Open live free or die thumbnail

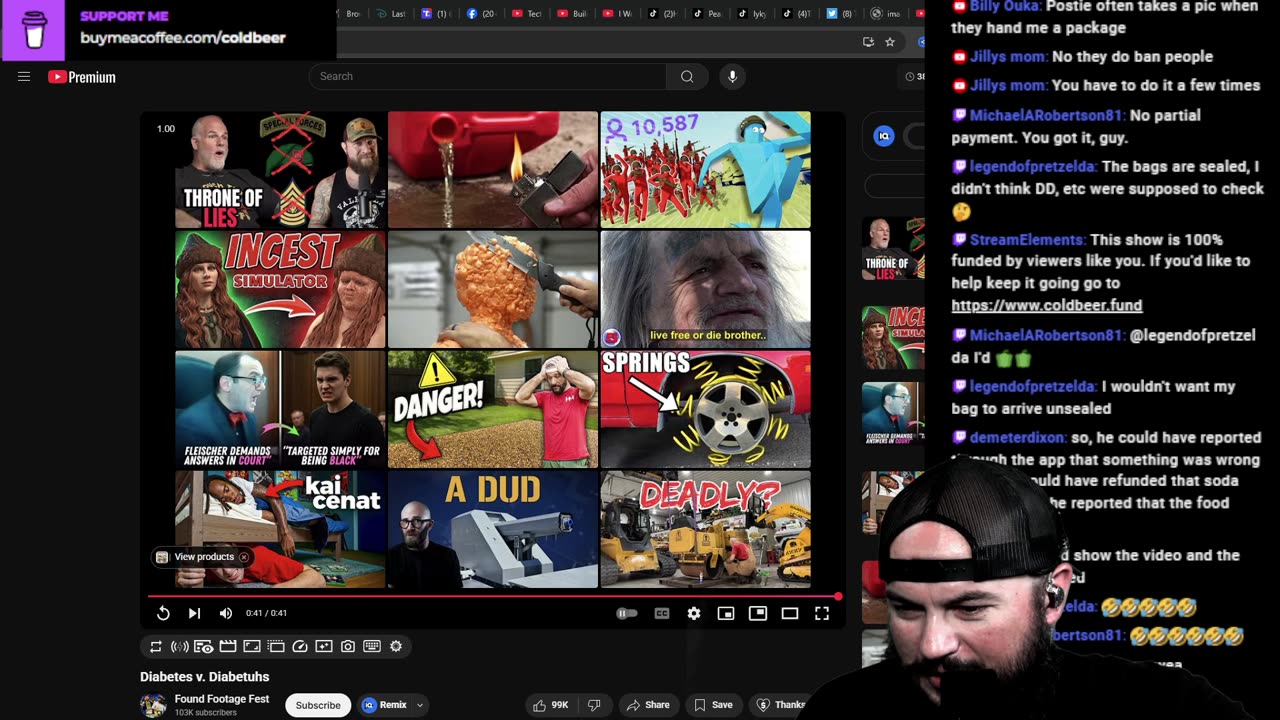click(x=706, y=290)
